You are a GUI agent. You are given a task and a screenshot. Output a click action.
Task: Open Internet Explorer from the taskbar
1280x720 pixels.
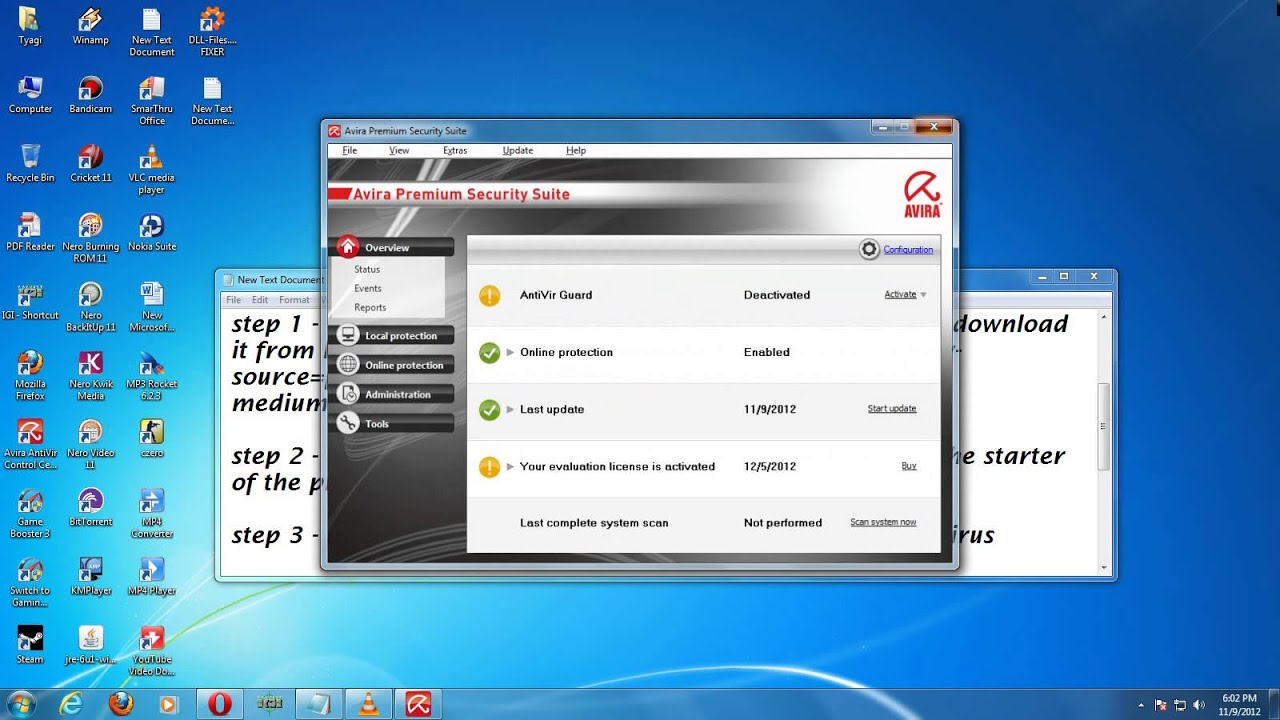click(71, 704)
